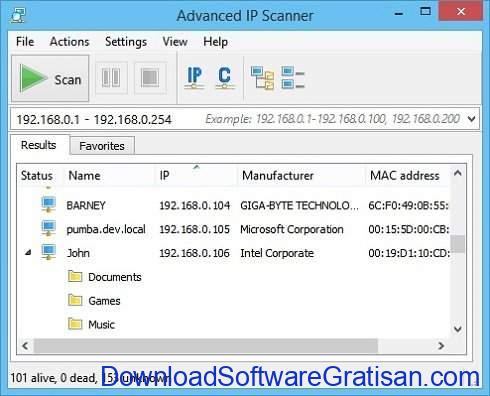Switch to the Favorites tab
Screen dimensions: 490x396
coord(102,146)
